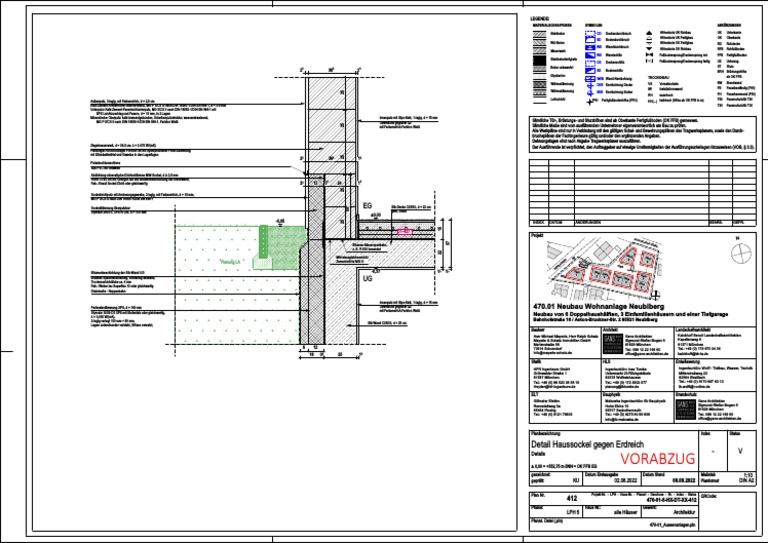
Task: Click the '±0,00' level marker
Action: (376, 214)
